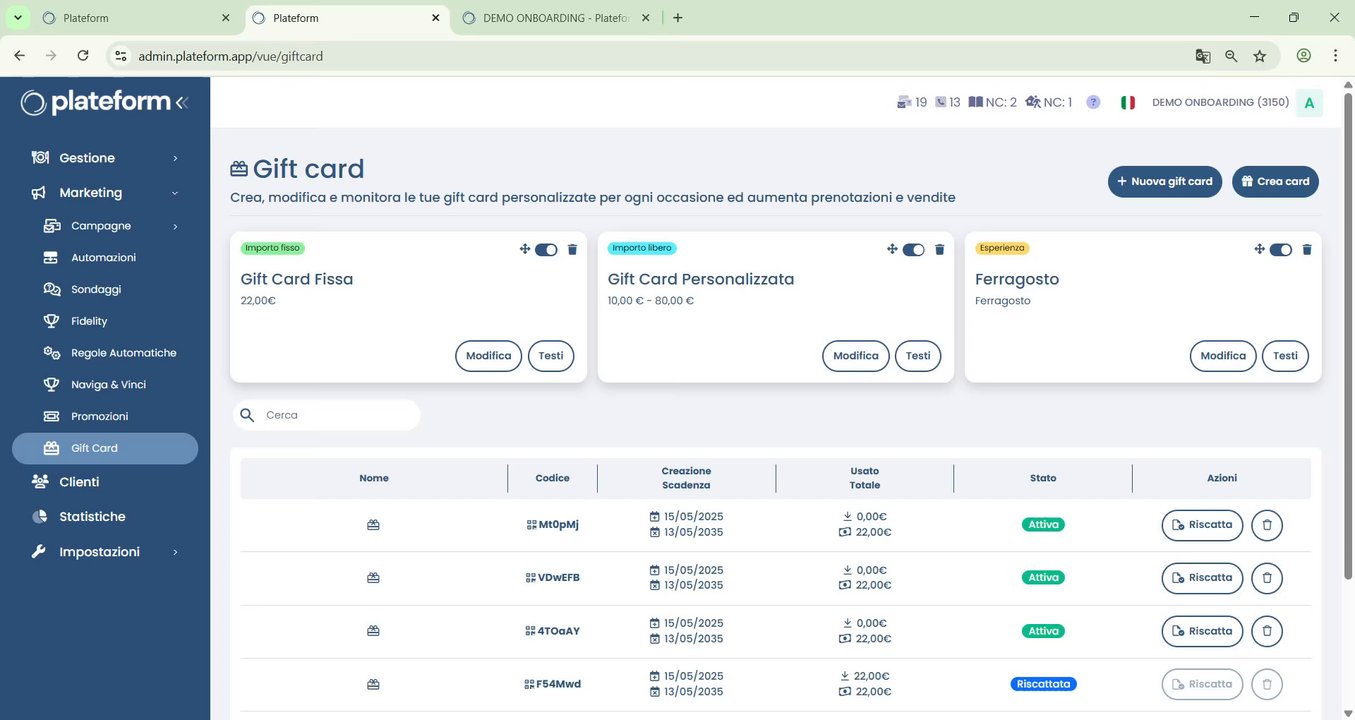Go back with the browser back arrow
The width and height of the screenshot is (1355, 720).
tap(20, 56)
